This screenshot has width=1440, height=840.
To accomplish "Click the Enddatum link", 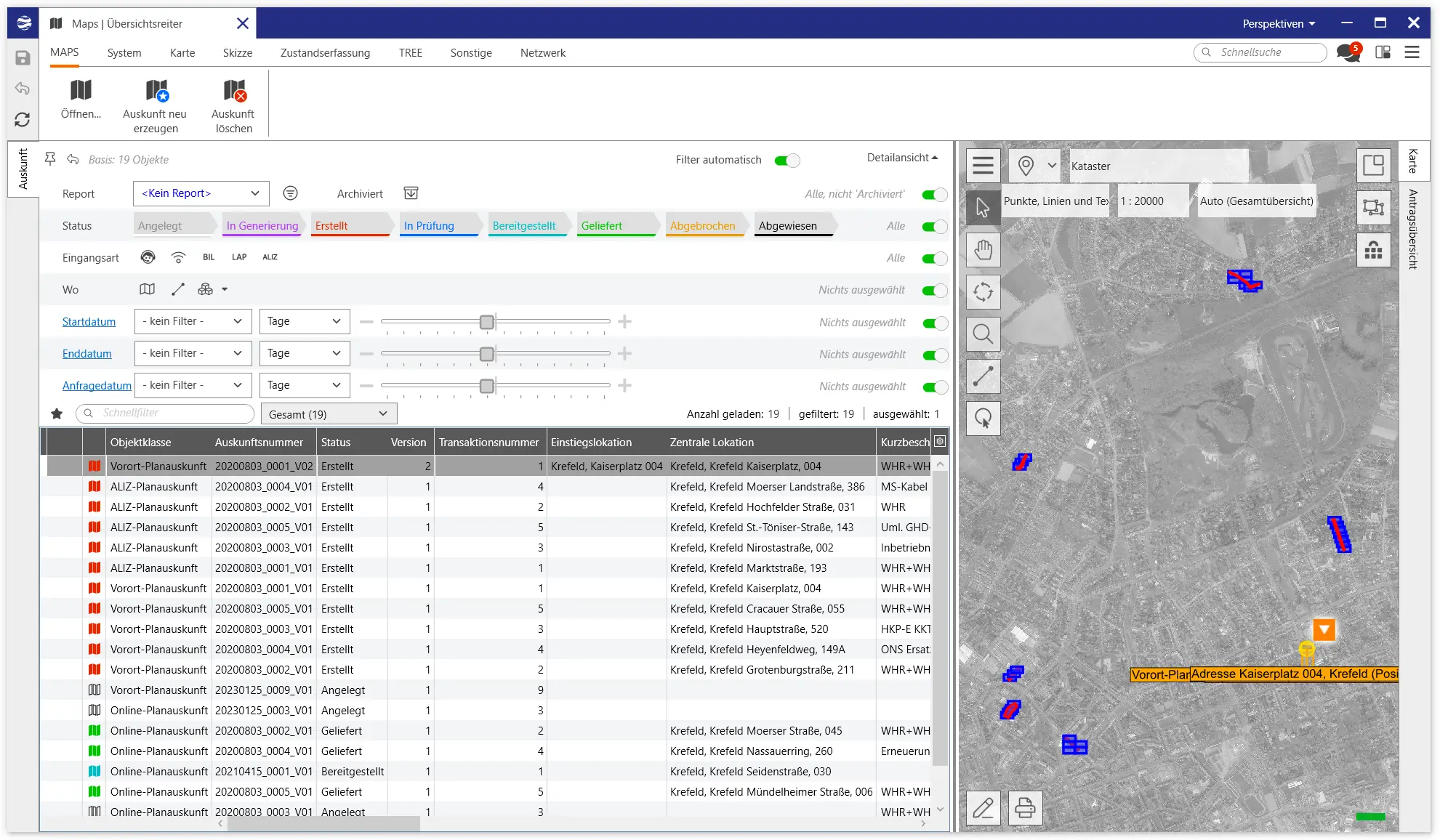I will tap(87, 354).
